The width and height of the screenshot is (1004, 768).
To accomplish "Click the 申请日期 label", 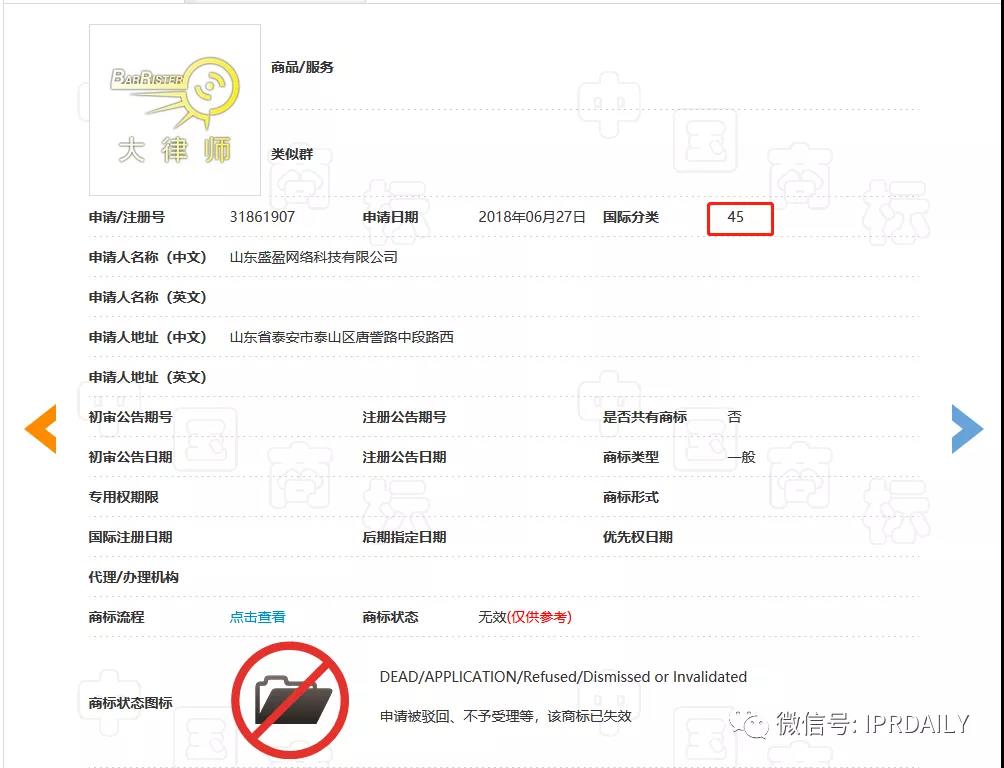I will point(391,217).
